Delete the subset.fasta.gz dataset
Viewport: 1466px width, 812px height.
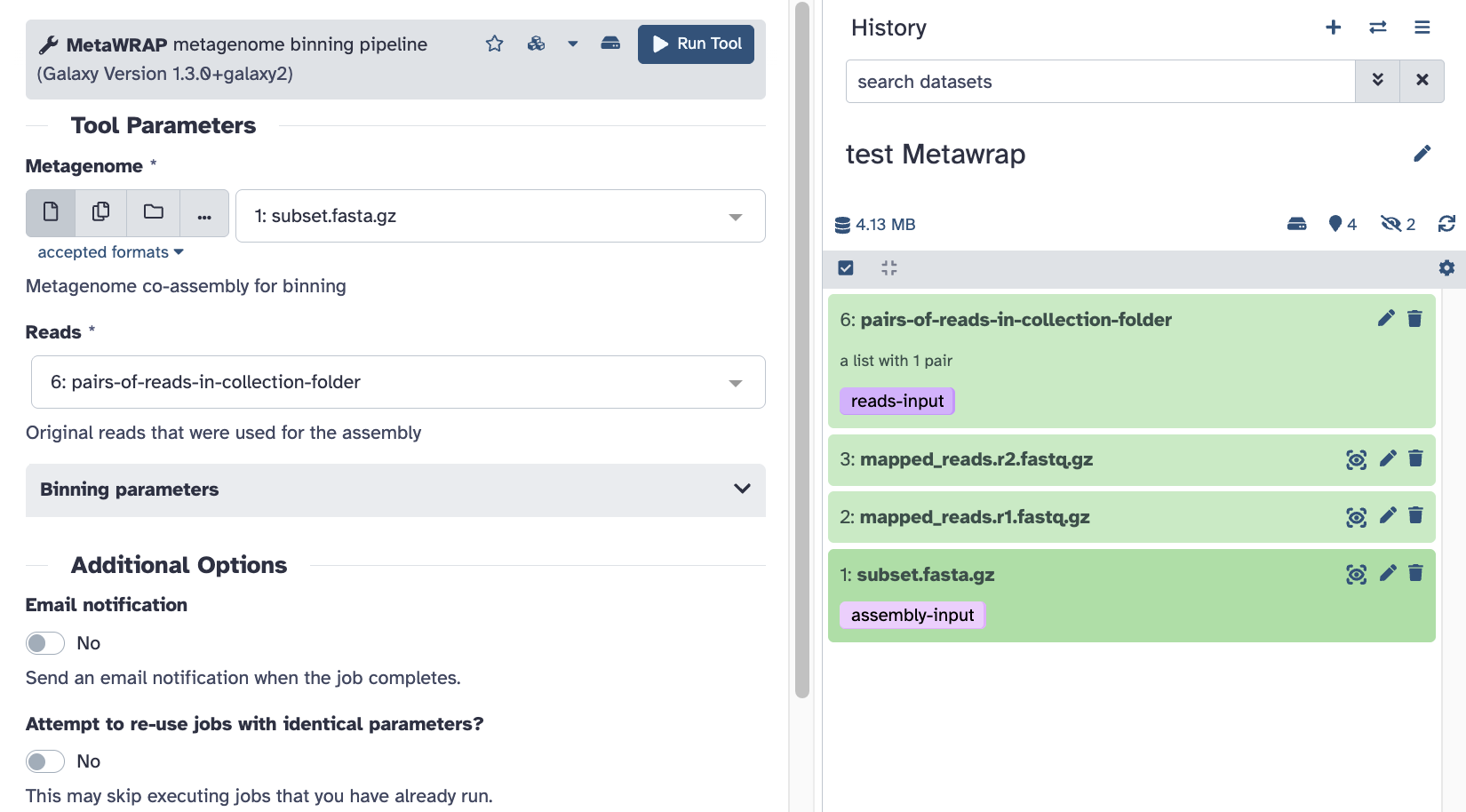coord(1415,573)
